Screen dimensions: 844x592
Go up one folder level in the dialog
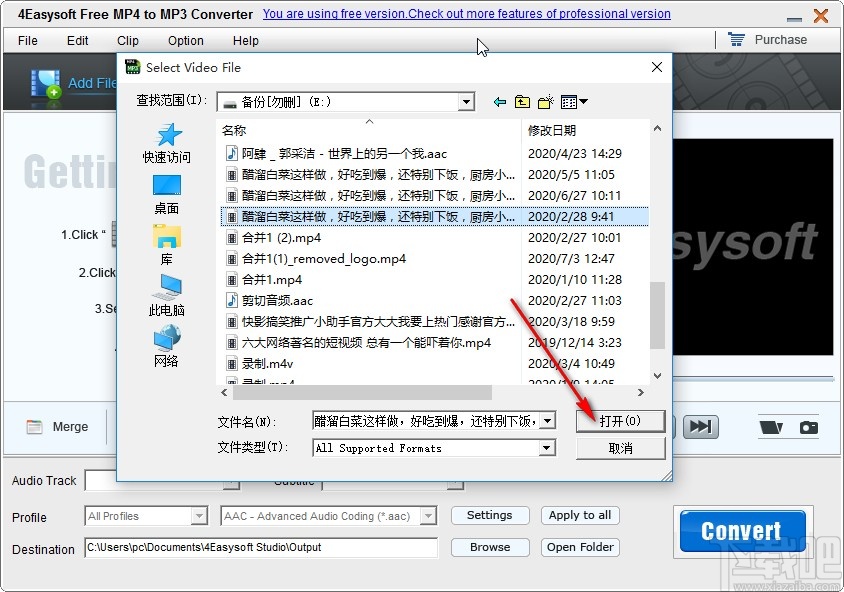521,101
